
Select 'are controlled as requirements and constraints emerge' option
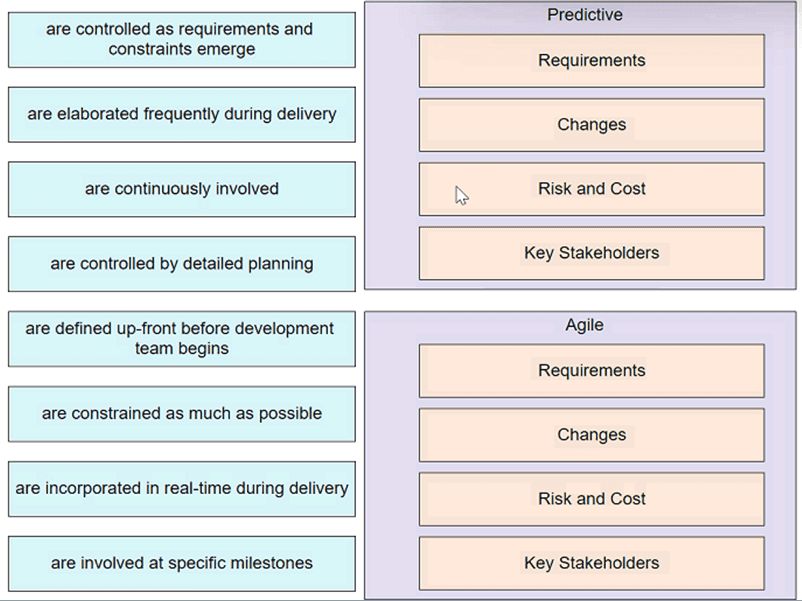181,40
